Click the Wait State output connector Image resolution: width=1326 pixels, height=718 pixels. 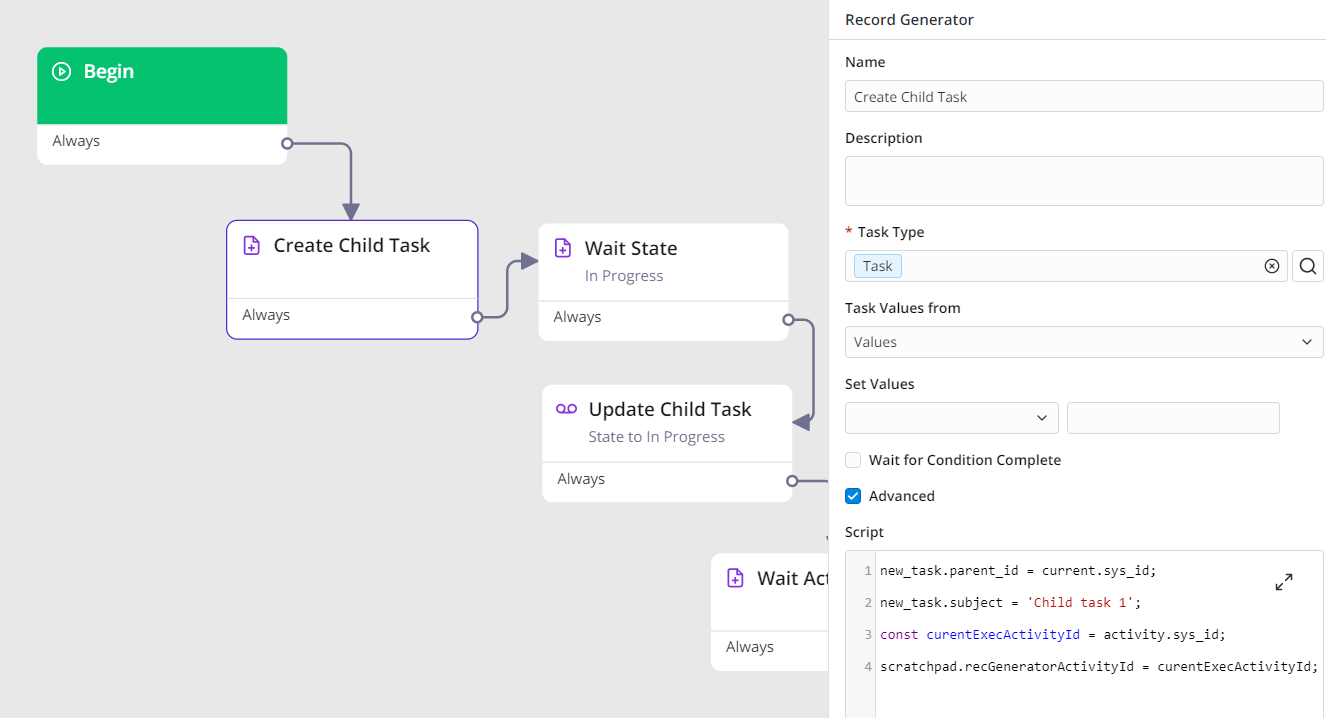788,320
